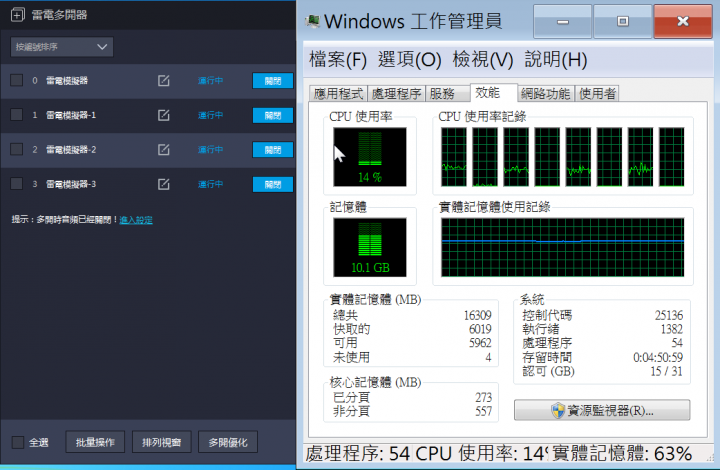Switch to the 應用程式 tab
The image size is (720, 470).
338,94
